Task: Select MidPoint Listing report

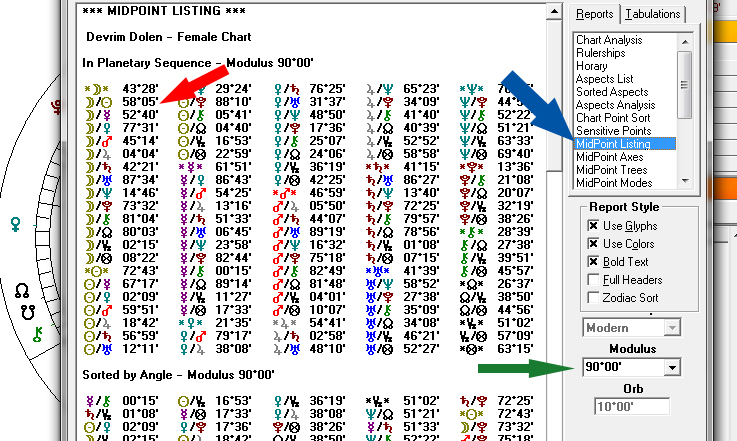Action: (625, 144)
